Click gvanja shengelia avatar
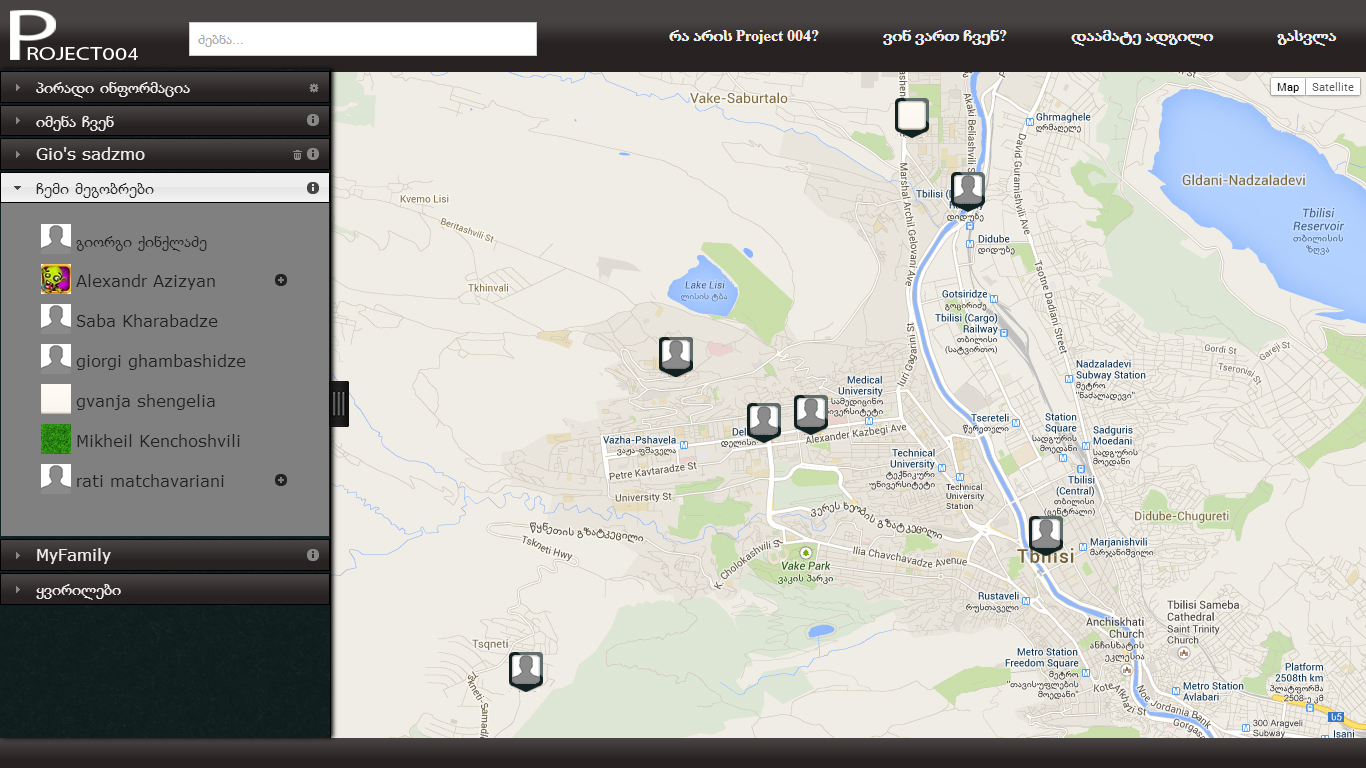The width and height of the screenshot is (1366, 768). click(56, 398)
